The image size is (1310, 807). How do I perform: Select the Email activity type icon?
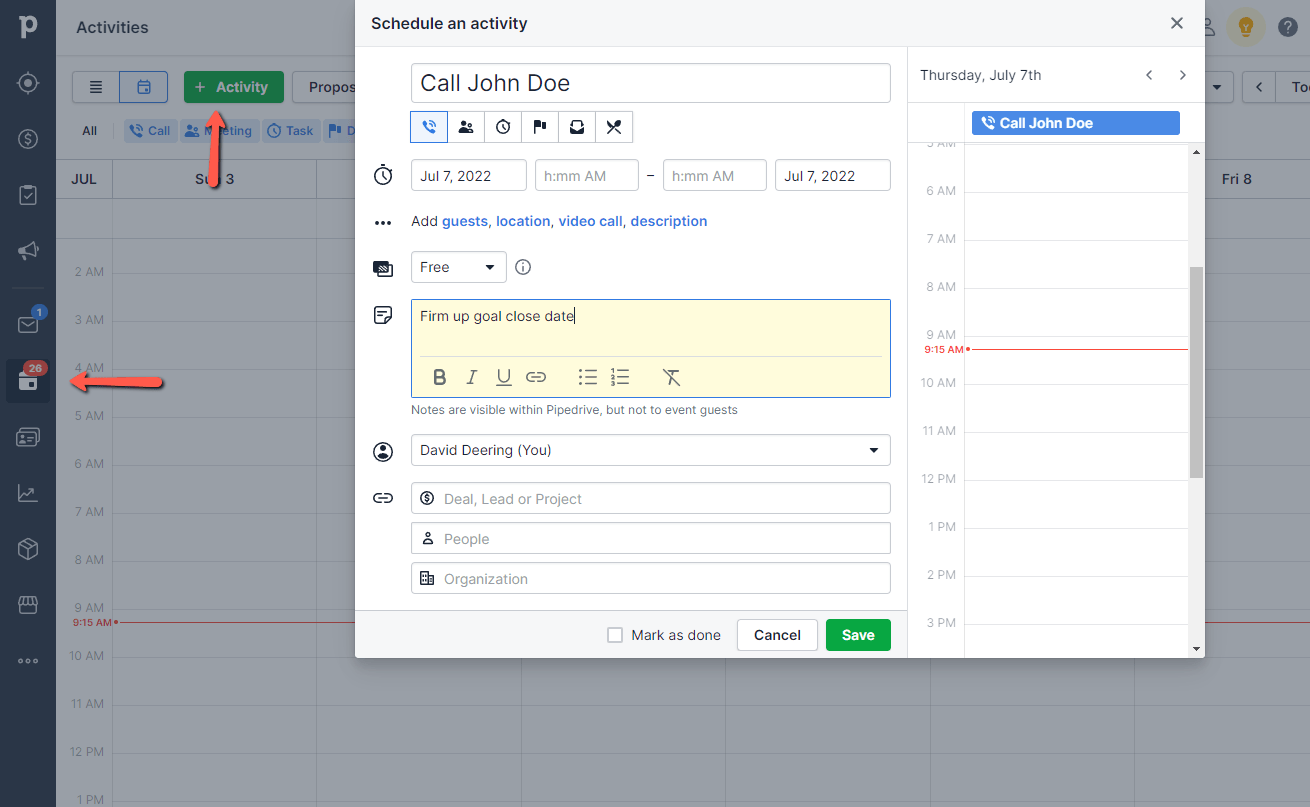(x=577, y=127)
